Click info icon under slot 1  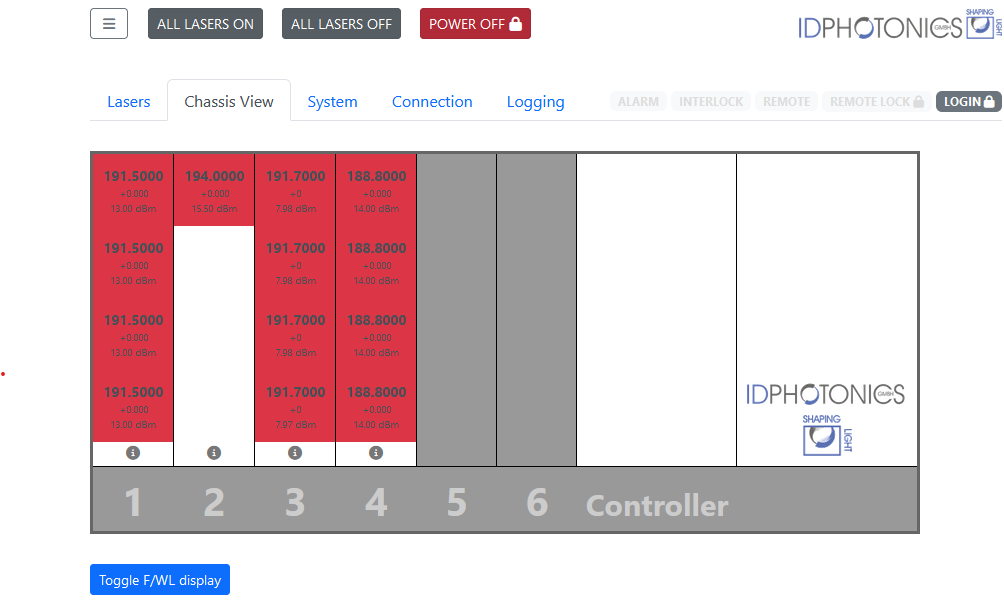tap(133, 453)
